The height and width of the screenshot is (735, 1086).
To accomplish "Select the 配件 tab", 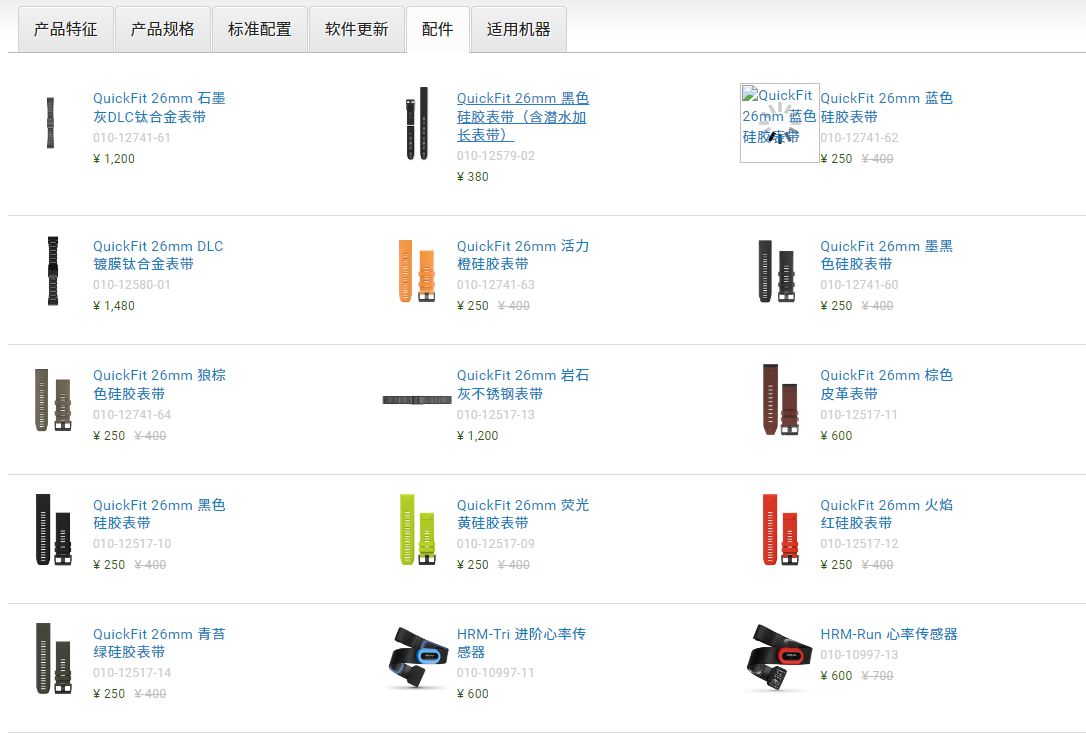I will (438, 29).
